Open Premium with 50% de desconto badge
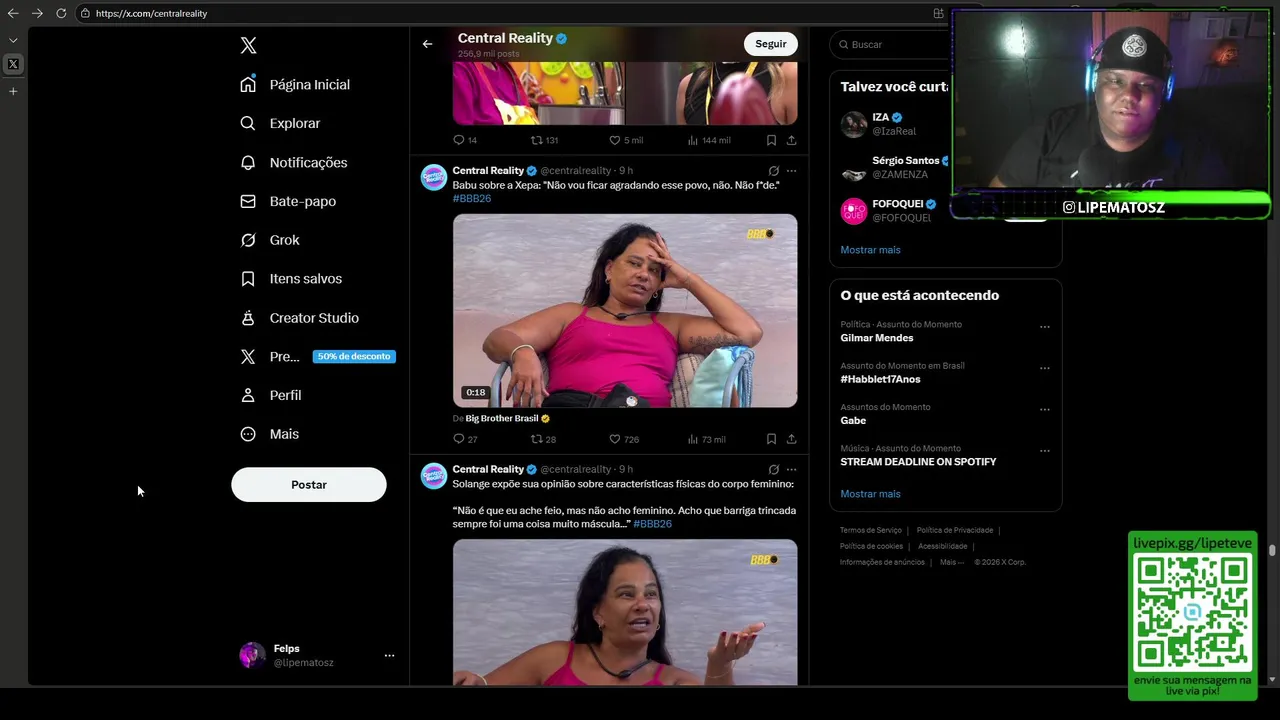 click(317, 356)
